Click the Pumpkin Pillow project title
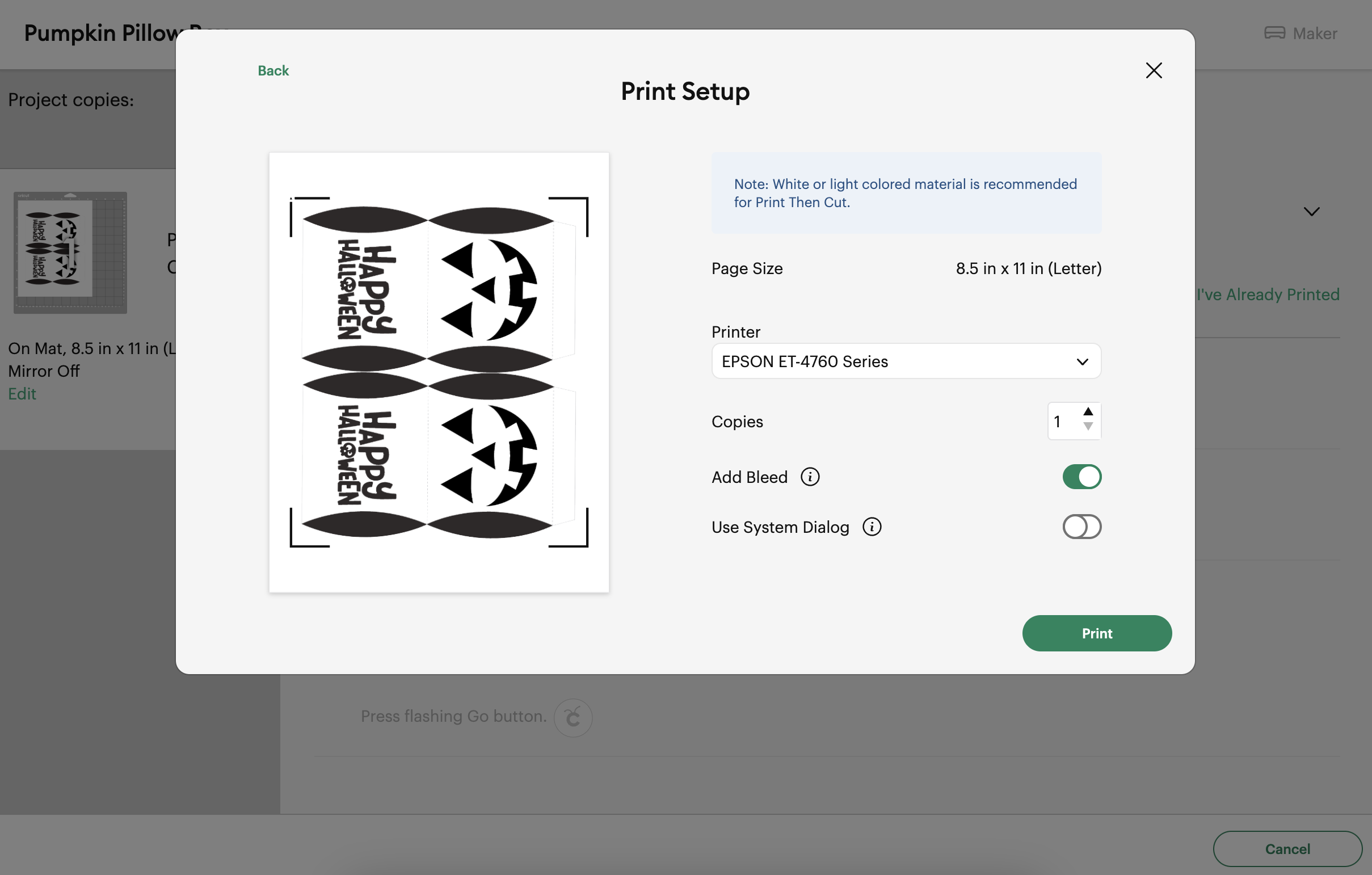Viewport: 1372px width, 875px height. 100,33
